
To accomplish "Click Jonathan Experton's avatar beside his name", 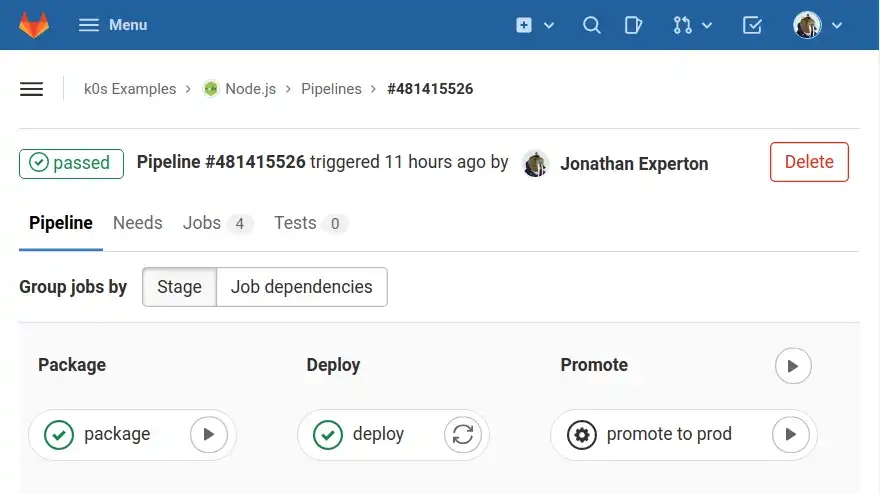I will click(535, 163).
